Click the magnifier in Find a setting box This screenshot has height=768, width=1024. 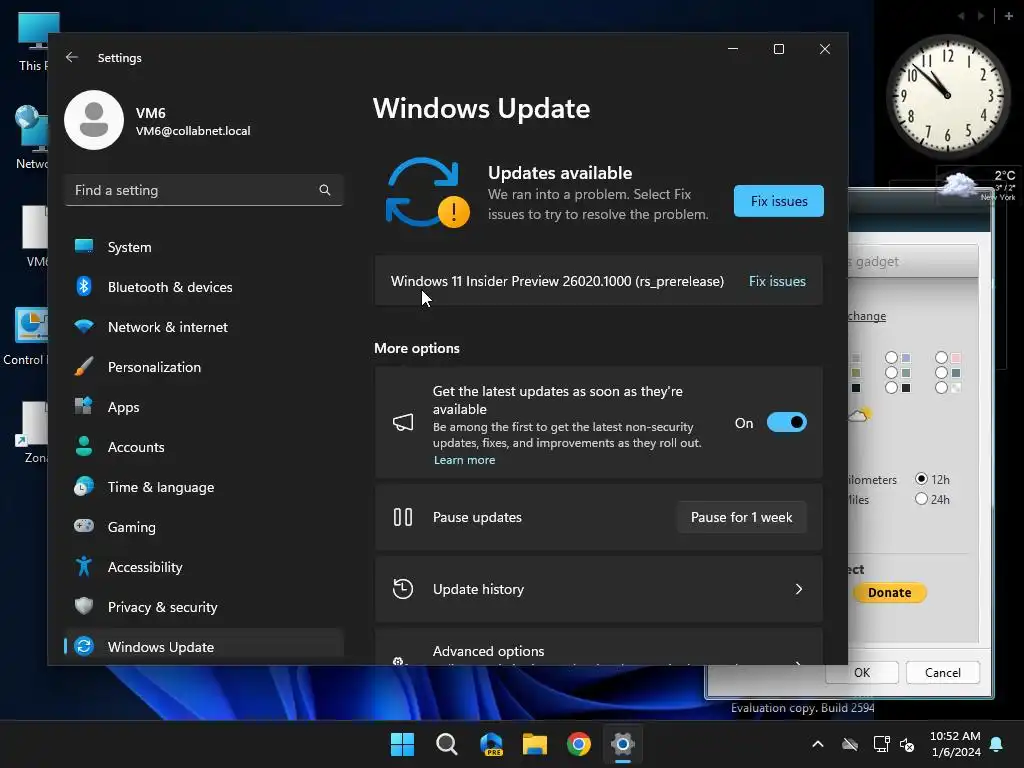pos(325,190)
